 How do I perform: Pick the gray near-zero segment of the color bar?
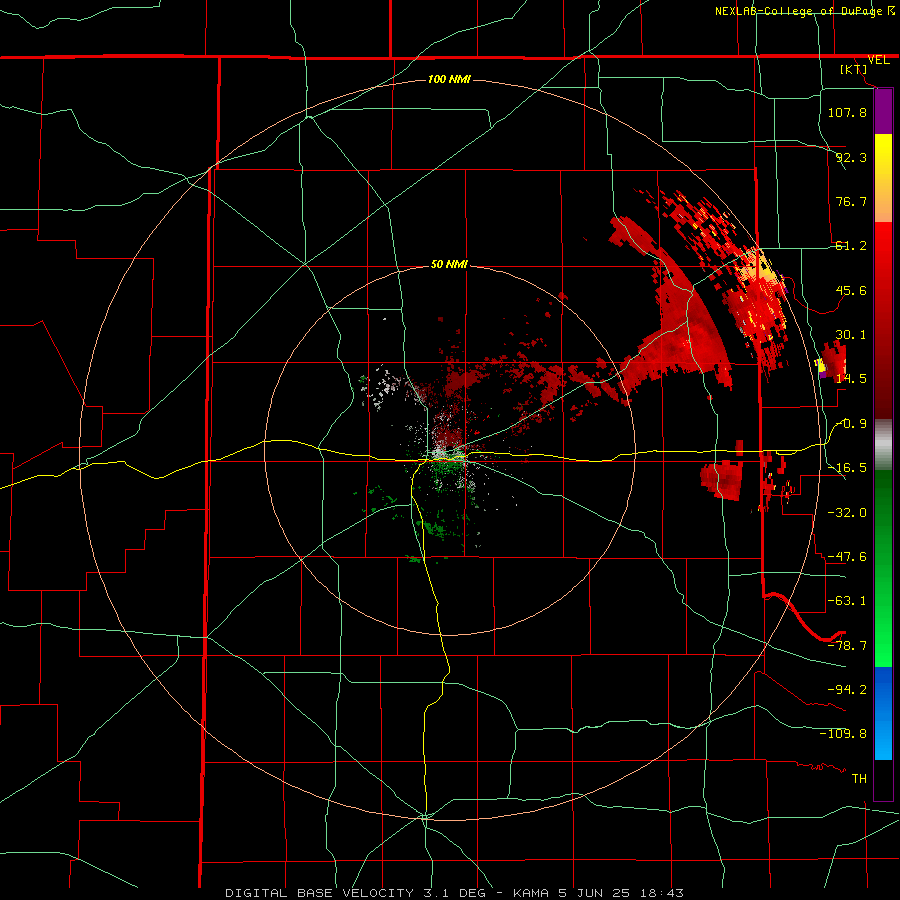[x=883, y=444]
